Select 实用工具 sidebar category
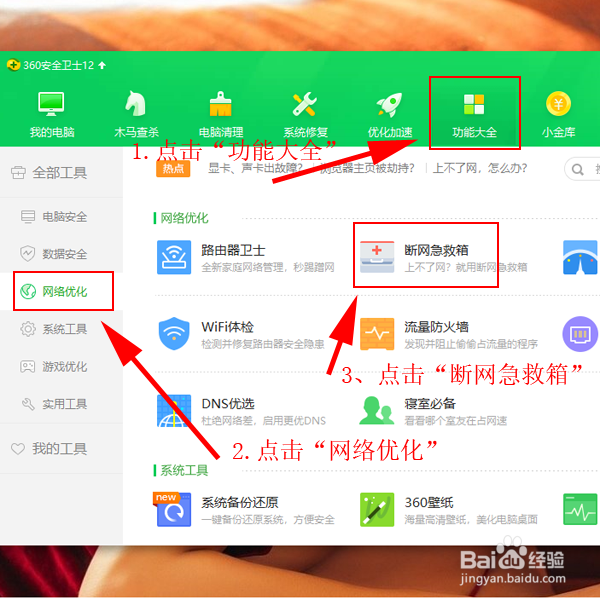The width and height of the screenshot is (600, 600). [x=61, y=404]
